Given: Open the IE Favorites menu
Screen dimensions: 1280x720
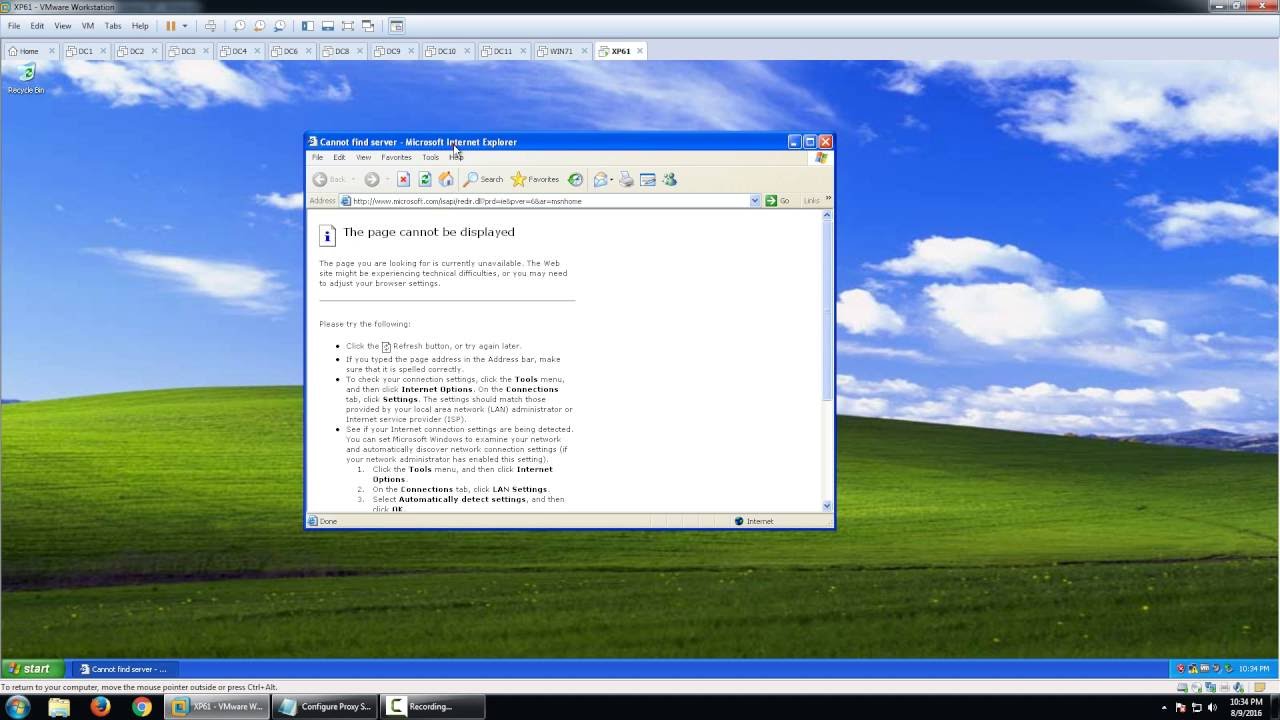Looking at the screenshot, I should pyautogui.click(x=396, y=157).
